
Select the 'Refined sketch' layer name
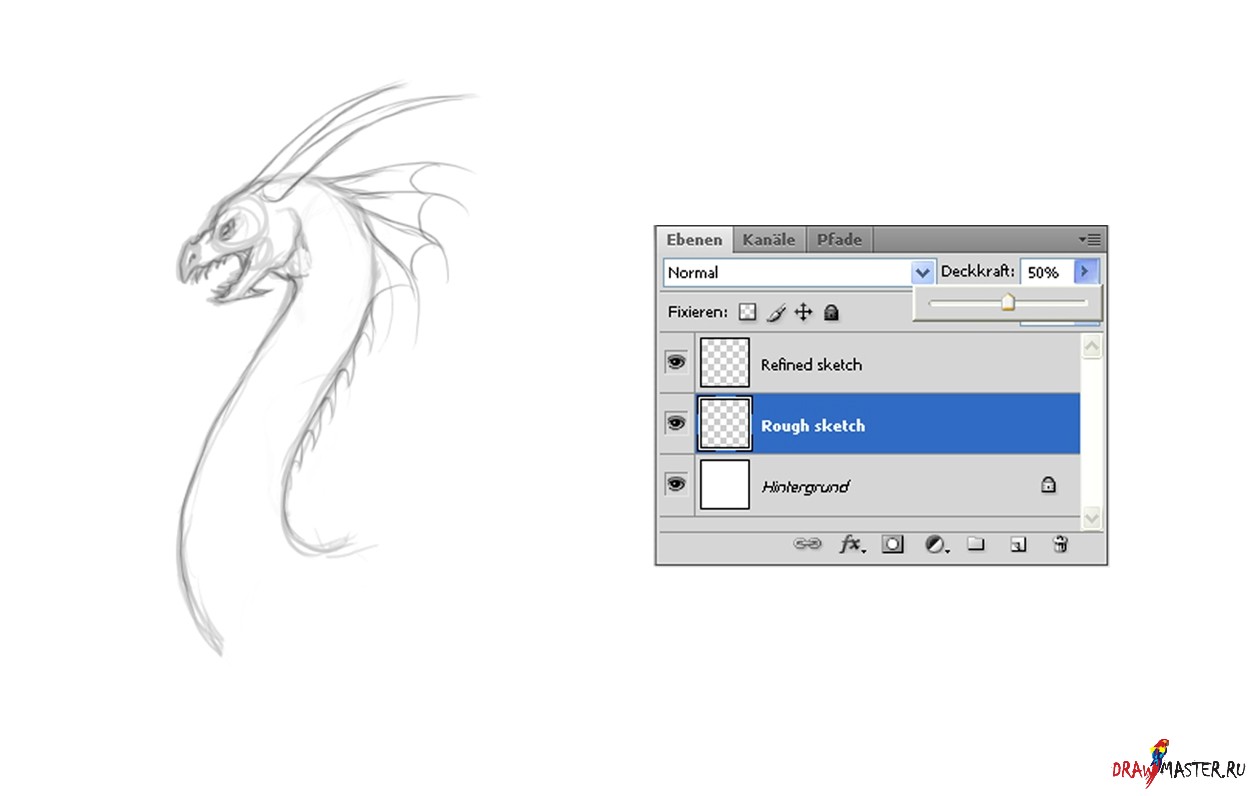click(811, 365)
